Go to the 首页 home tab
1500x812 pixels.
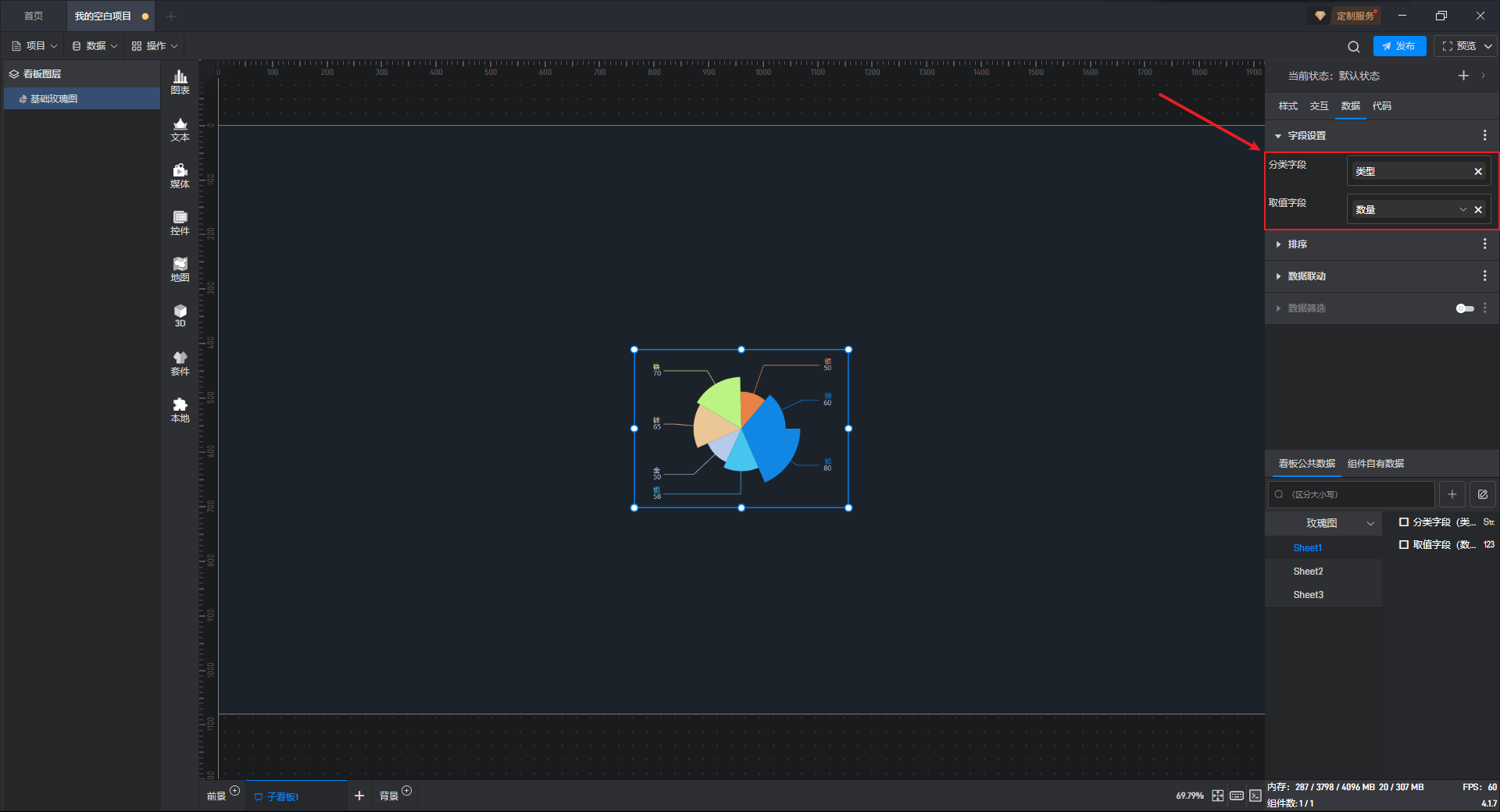click(34, 16)
